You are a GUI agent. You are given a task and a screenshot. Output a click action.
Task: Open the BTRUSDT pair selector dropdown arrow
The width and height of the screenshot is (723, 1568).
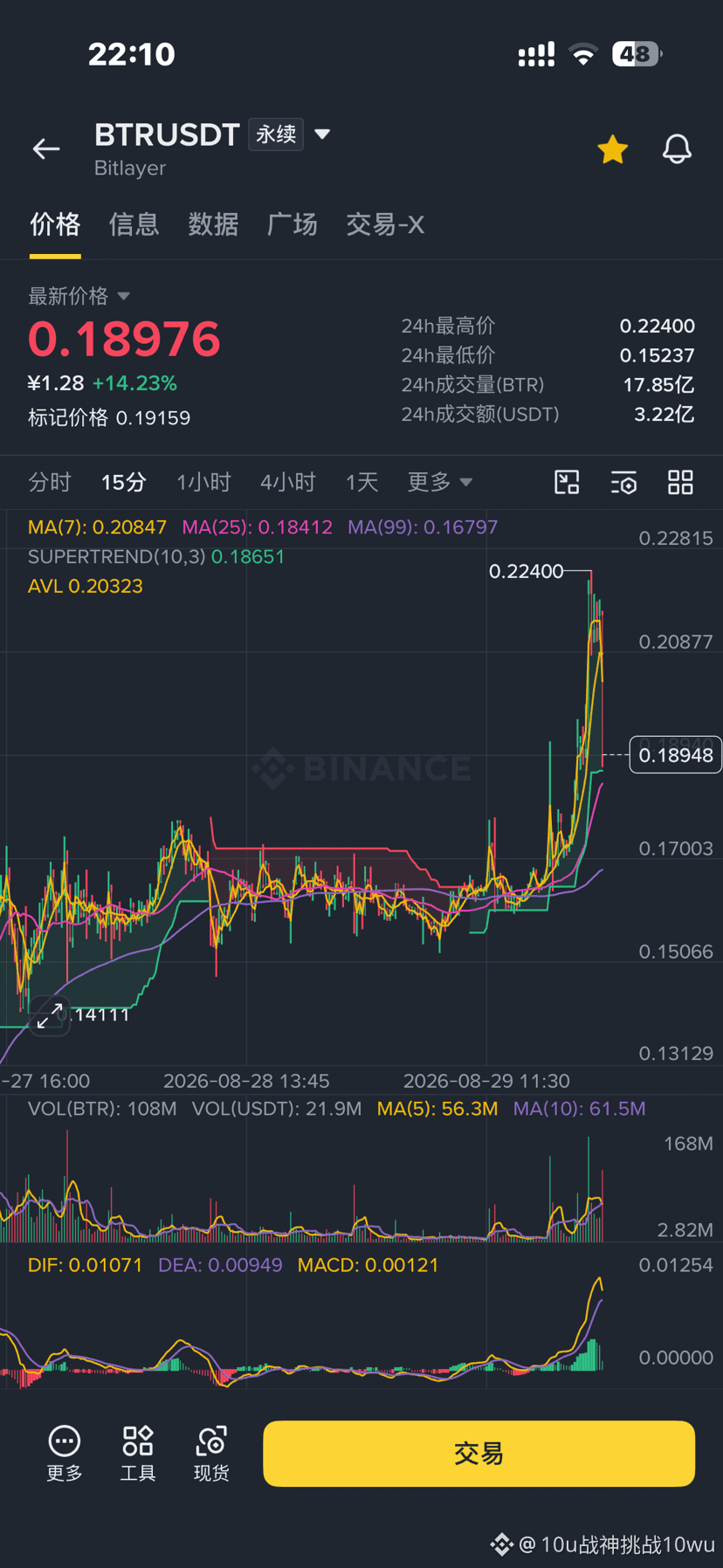(322, 134)
